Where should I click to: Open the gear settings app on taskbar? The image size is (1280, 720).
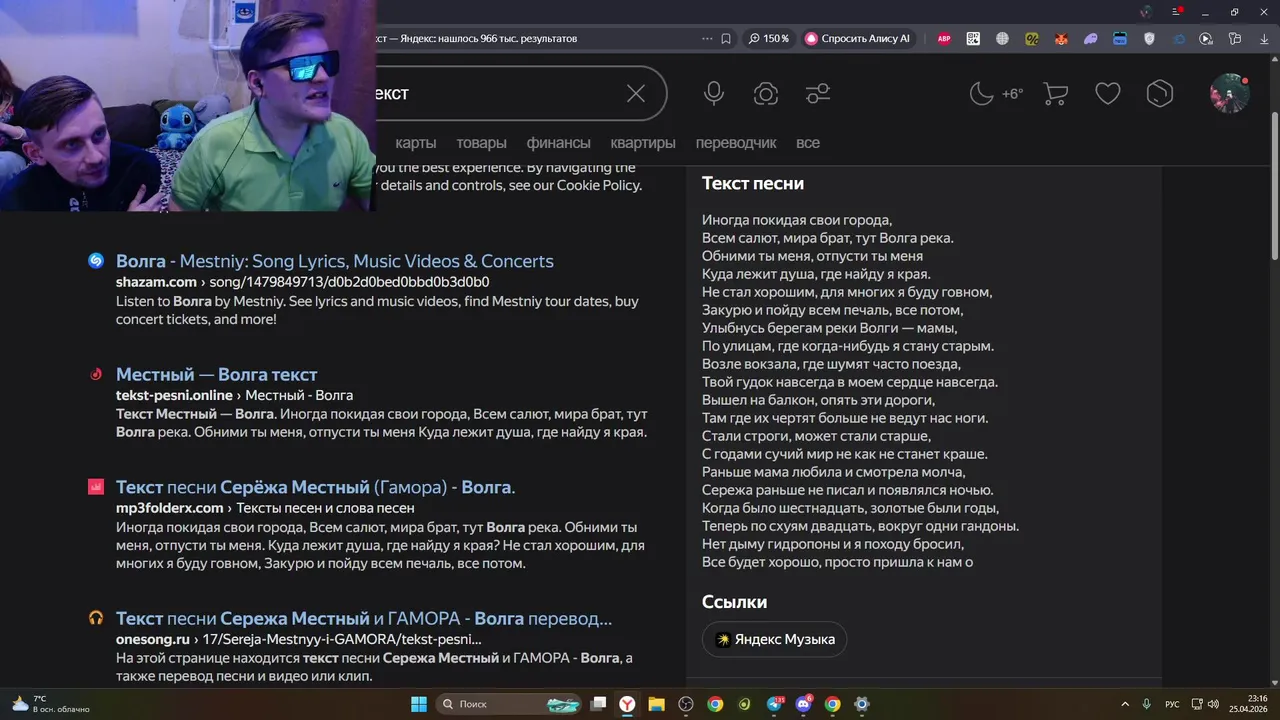pyautogui.click(x=862, y=704)
